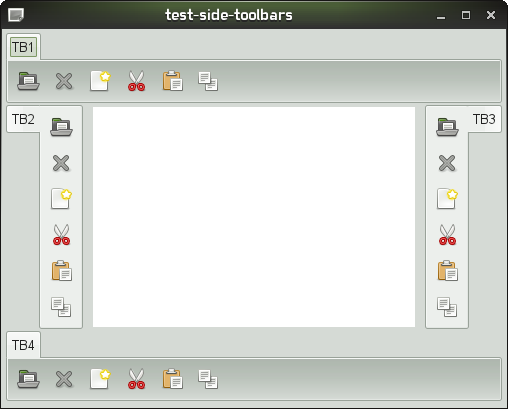Click the New document icon in TB4 toolbar
Screen dimensions: 508x409
100,379
